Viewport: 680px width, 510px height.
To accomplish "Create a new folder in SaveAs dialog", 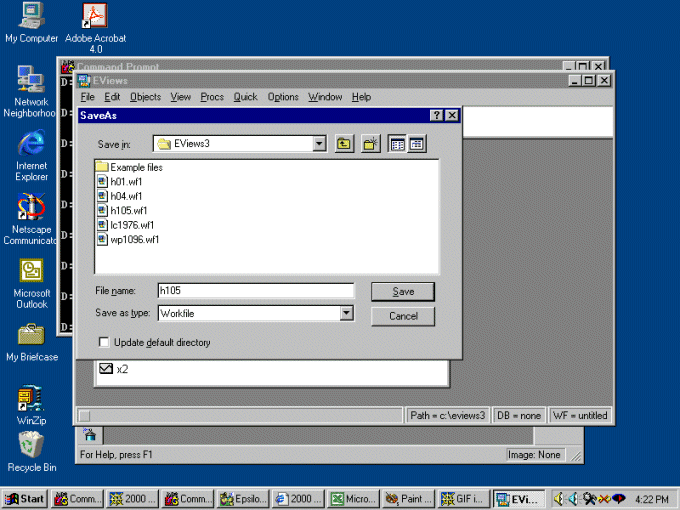I will [370, 144].
